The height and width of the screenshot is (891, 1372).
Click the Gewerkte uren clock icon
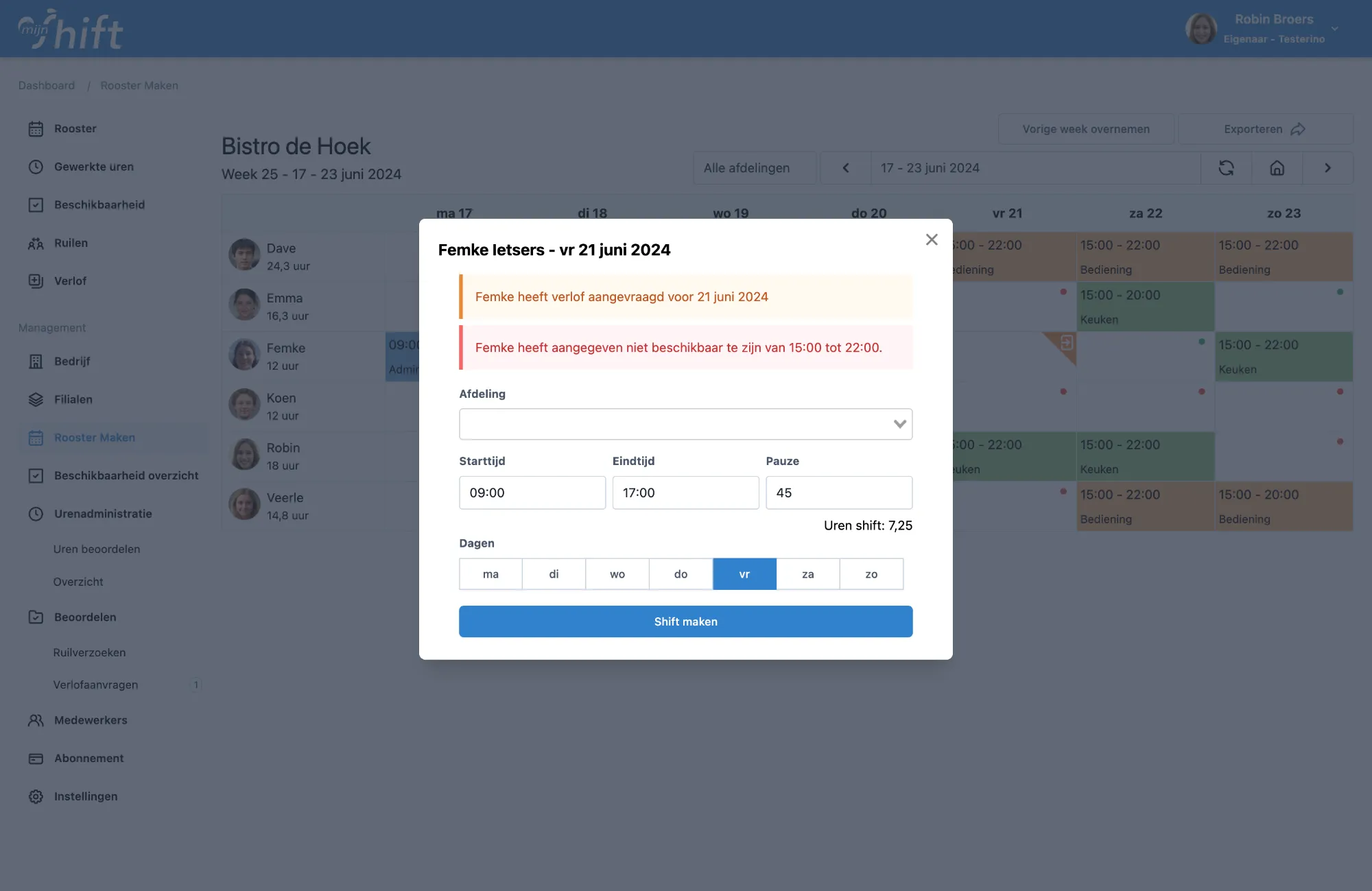(x=36, y=167)
